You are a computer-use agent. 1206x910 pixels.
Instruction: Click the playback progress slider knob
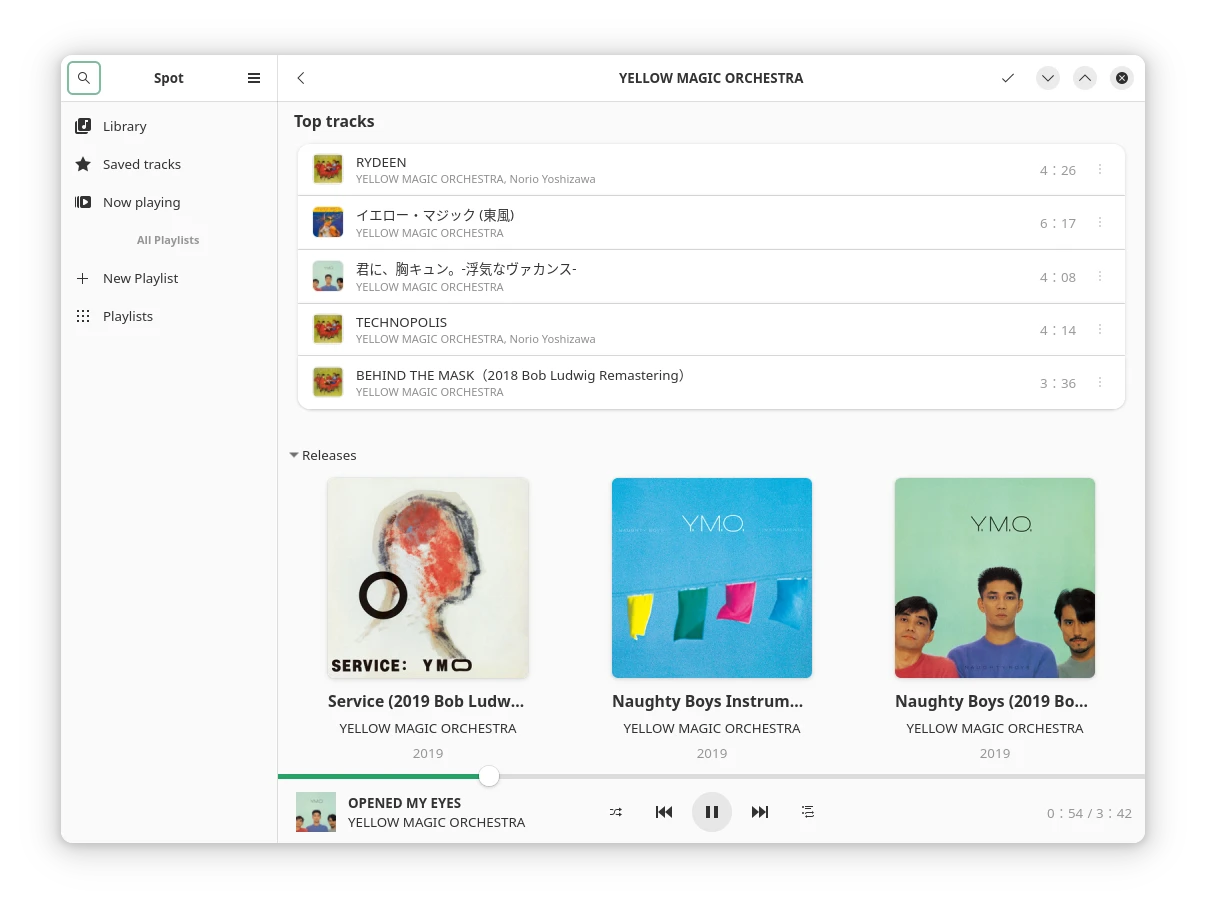click(489, 776)
